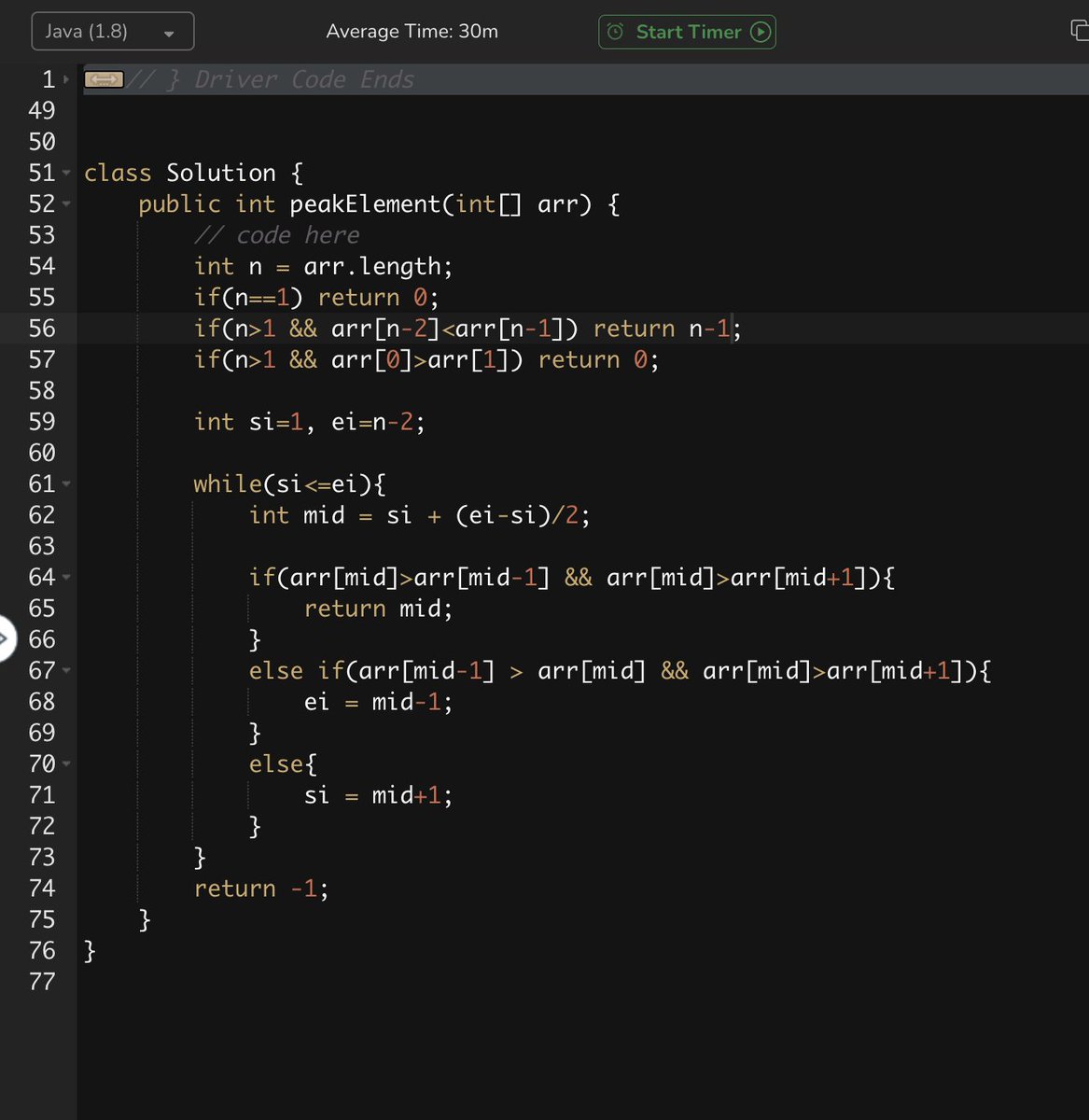Click the 'return -1;' statement
The width and height of the screenshot is (1089, 1120).
click(x=261, y=889)
